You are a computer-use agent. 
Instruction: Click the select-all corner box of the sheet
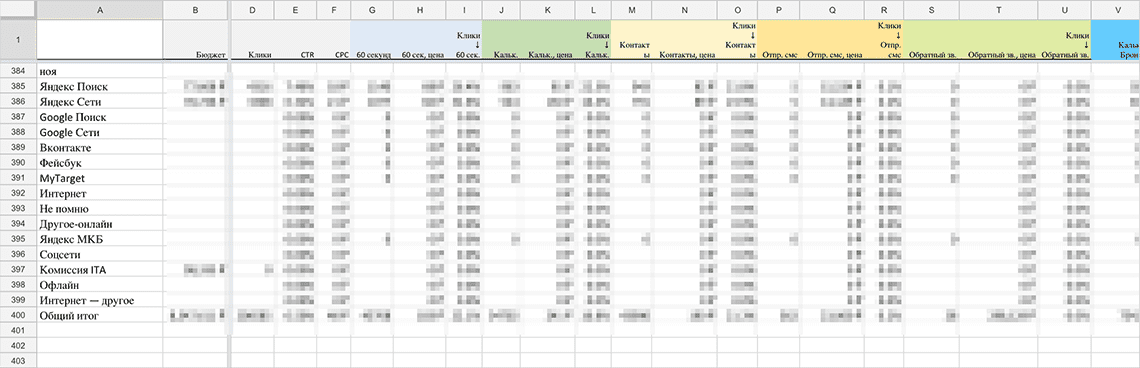[18, 9]
